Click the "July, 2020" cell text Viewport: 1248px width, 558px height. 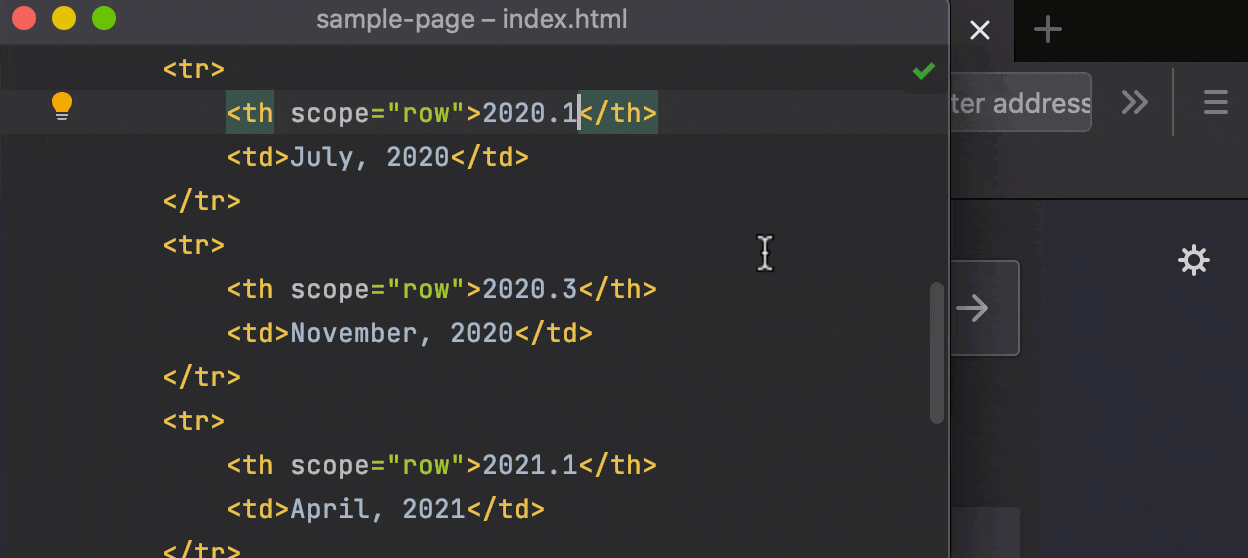click(x=369, y=157)
